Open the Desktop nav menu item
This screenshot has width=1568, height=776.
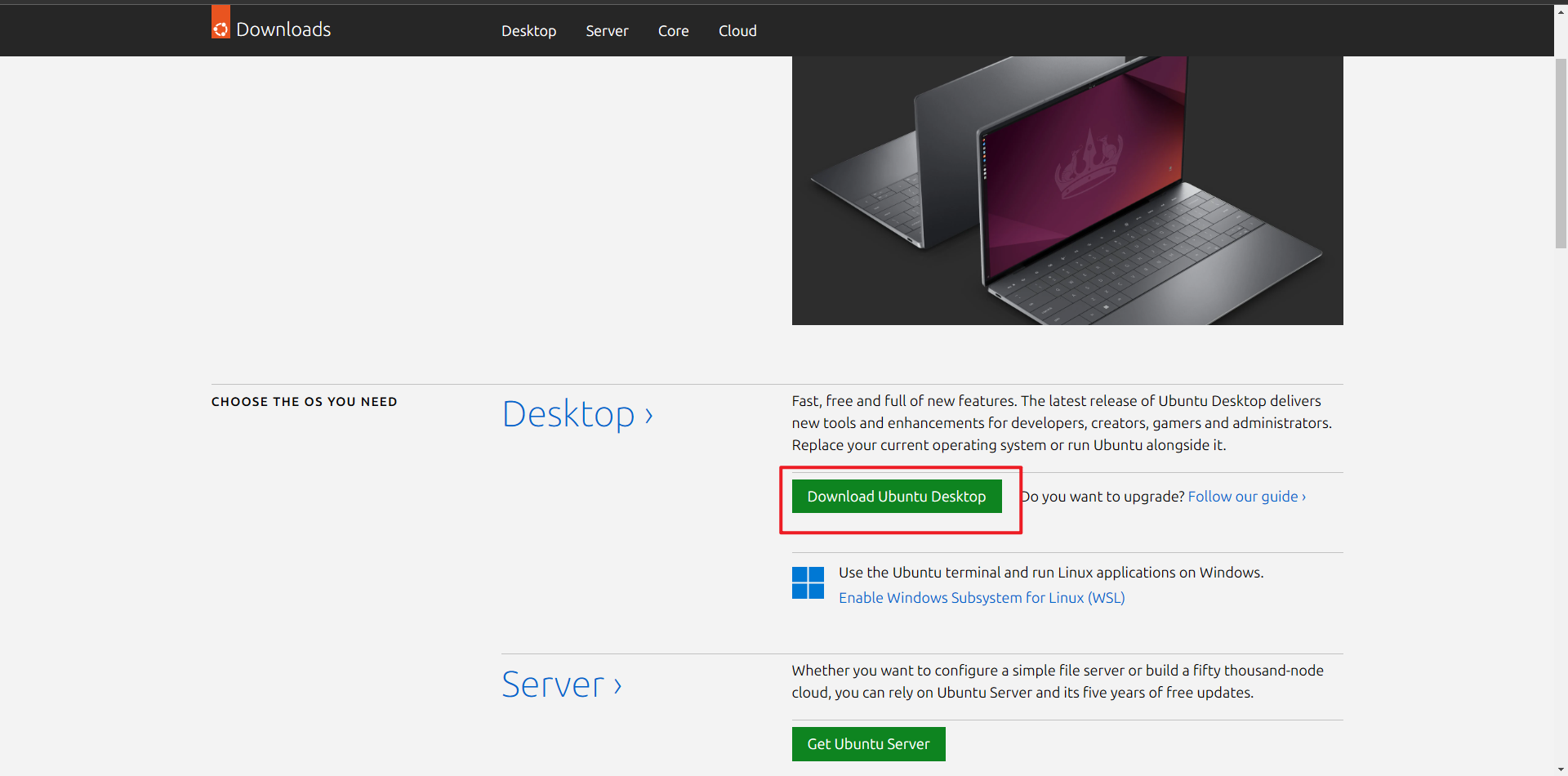[528, 30]
